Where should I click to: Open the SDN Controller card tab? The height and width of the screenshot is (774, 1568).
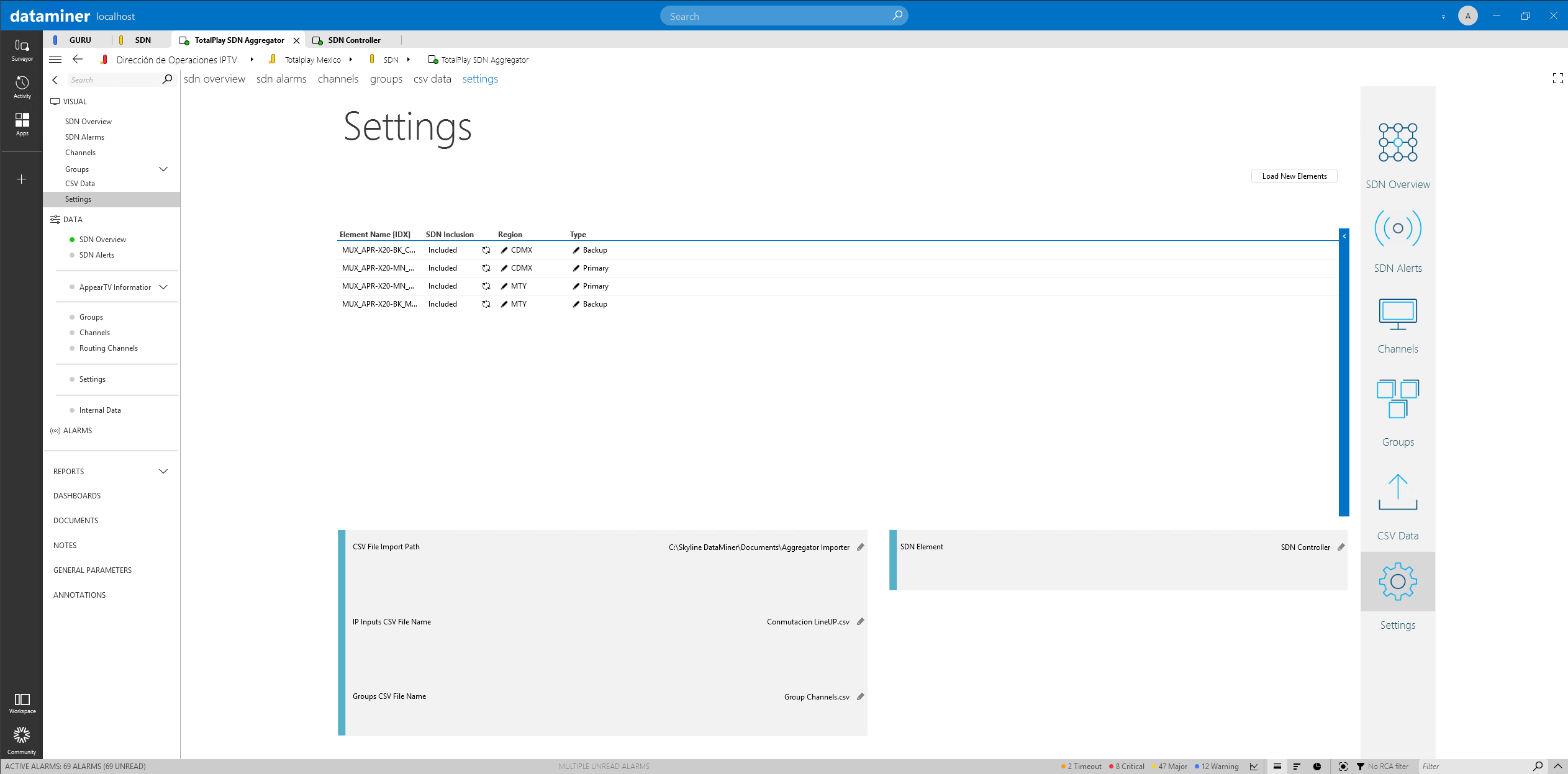[x=354, y=40]
